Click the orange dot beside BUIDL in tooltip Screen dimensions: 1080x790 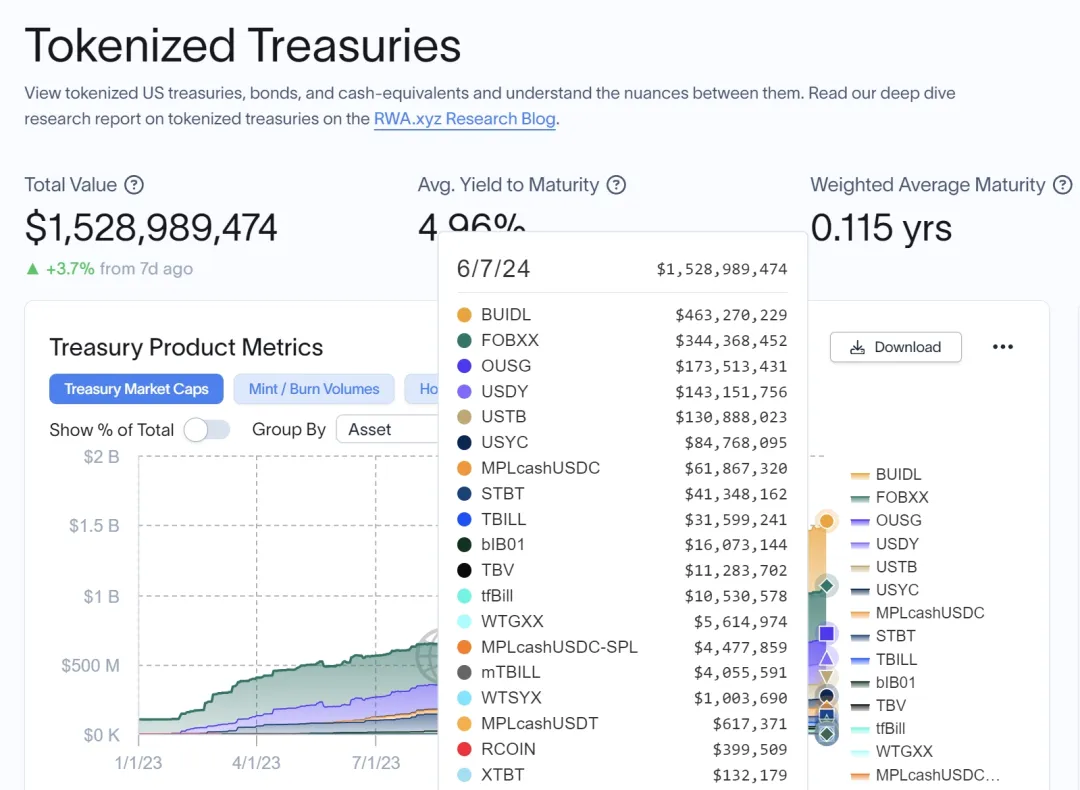point(464,315)
